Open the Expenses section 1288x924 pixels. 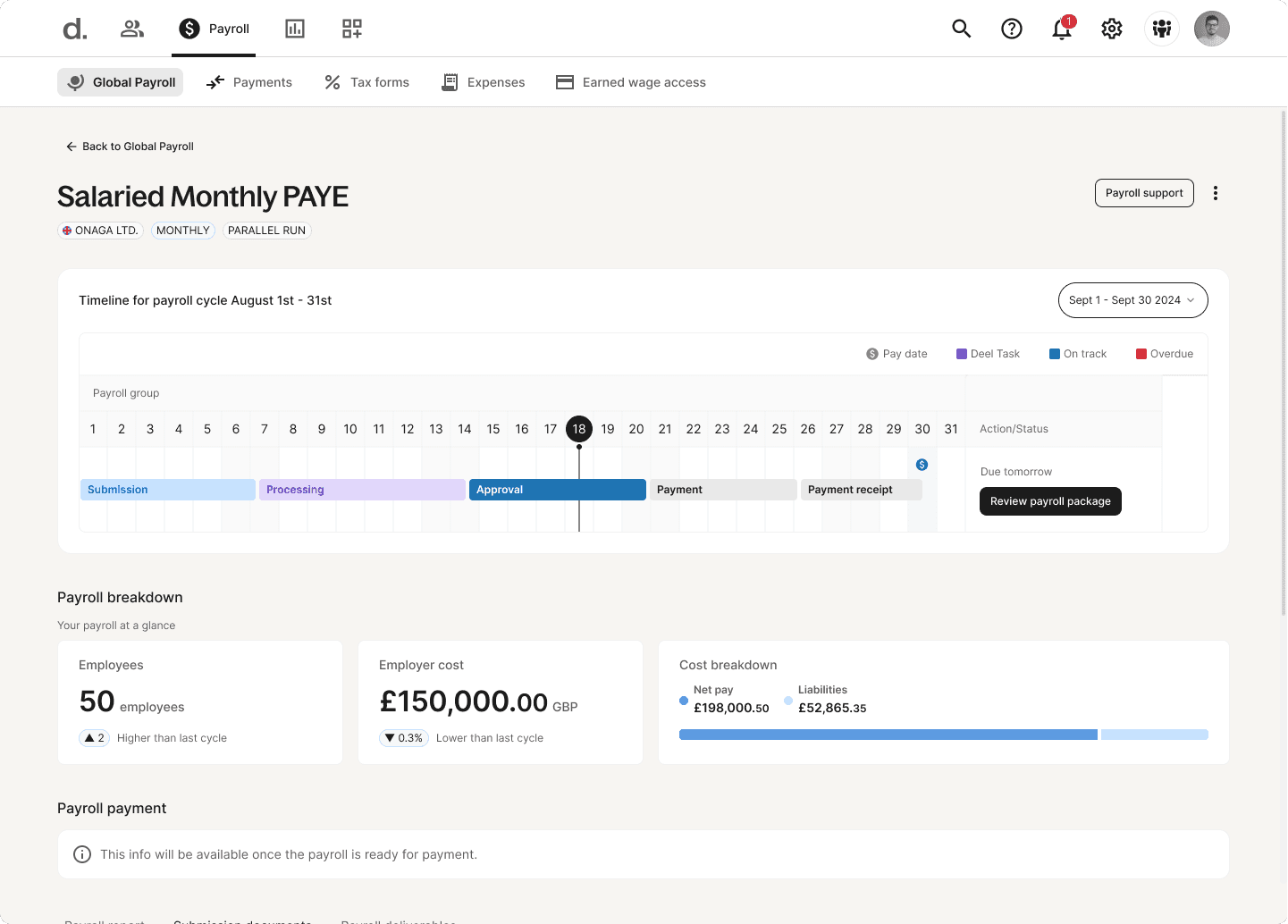pyautogui.click(x=483, y=81)
